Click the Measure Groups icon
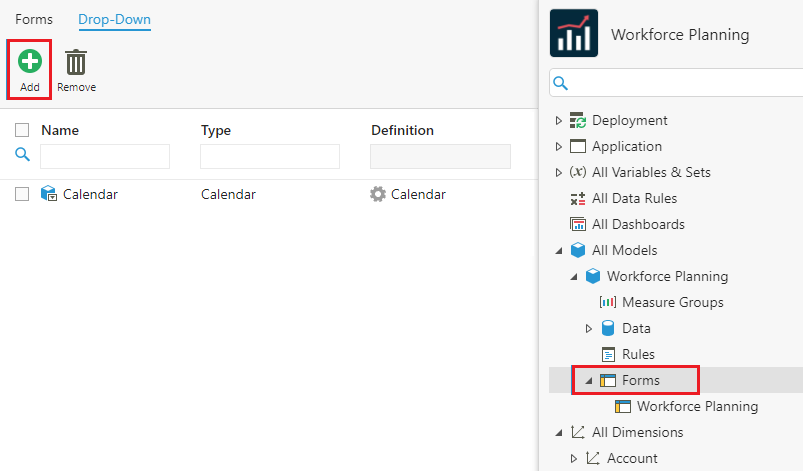This screenshot has height=471, width=803. click(608, 302)
